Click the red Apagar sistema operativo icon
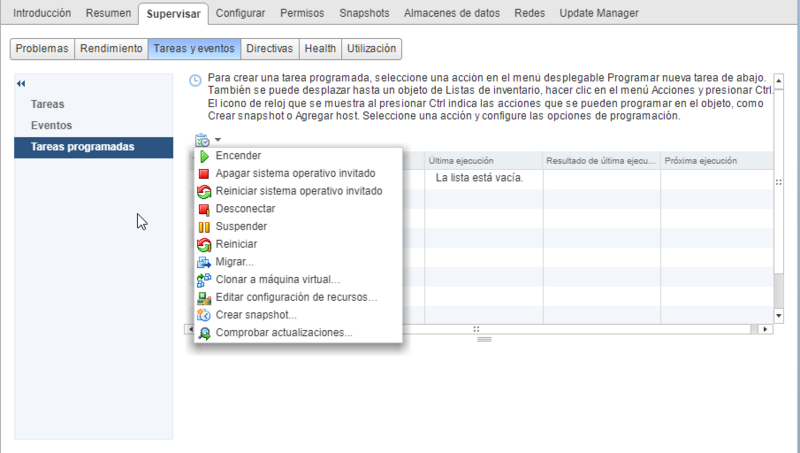The height and width of the screenshot is (453, 800). pyautogui.click(x=204, y=173)
